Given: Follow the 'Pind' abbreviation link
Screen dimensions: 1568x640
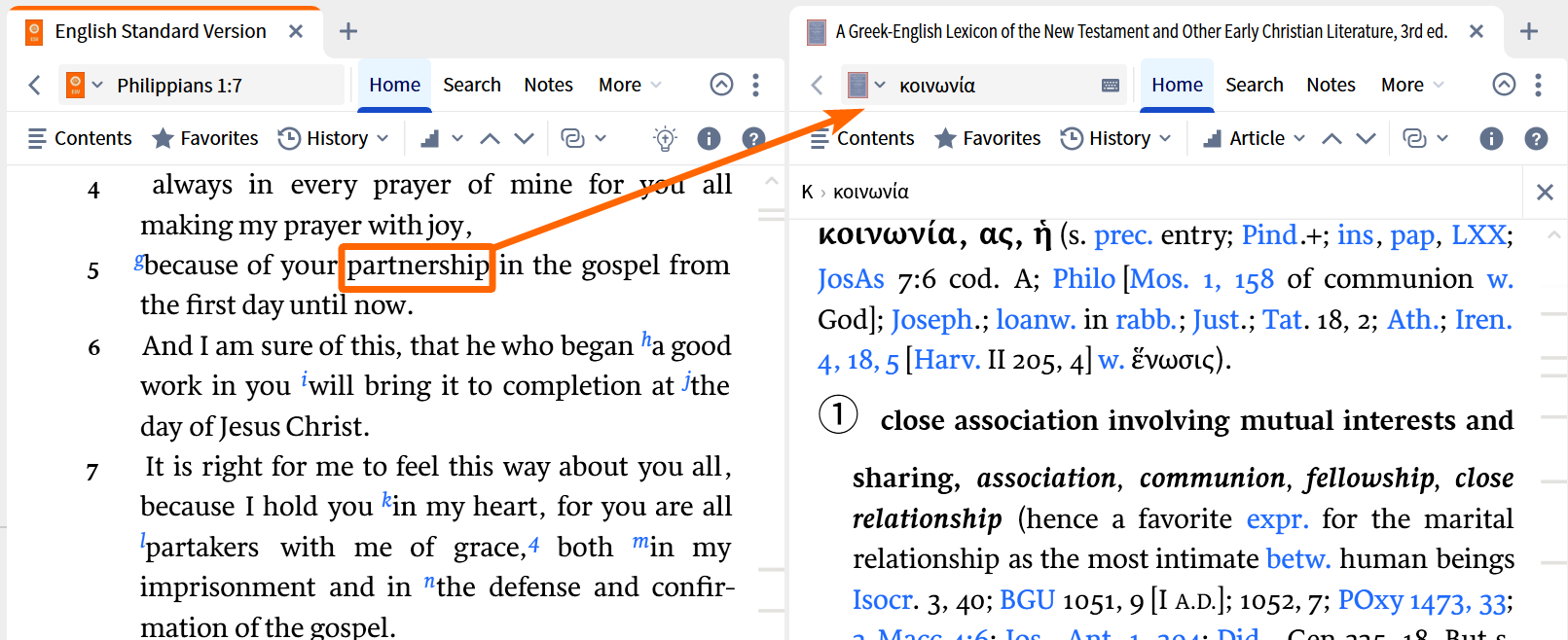Looking at the screenshot, I should click(1269, 235).
